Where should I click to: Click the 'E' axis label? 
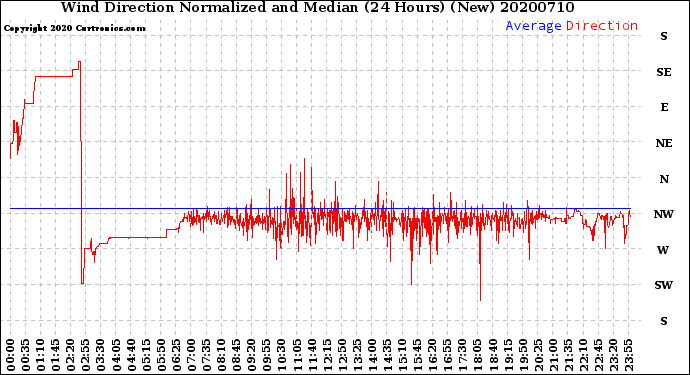pos(664,107)
